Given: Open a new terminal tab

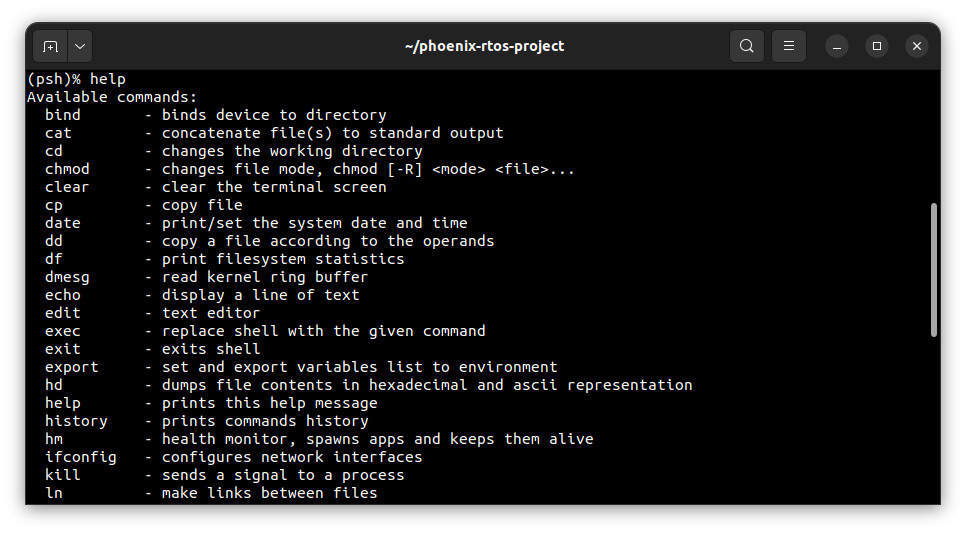Looking at the screenshot, I should click(50, 46).
